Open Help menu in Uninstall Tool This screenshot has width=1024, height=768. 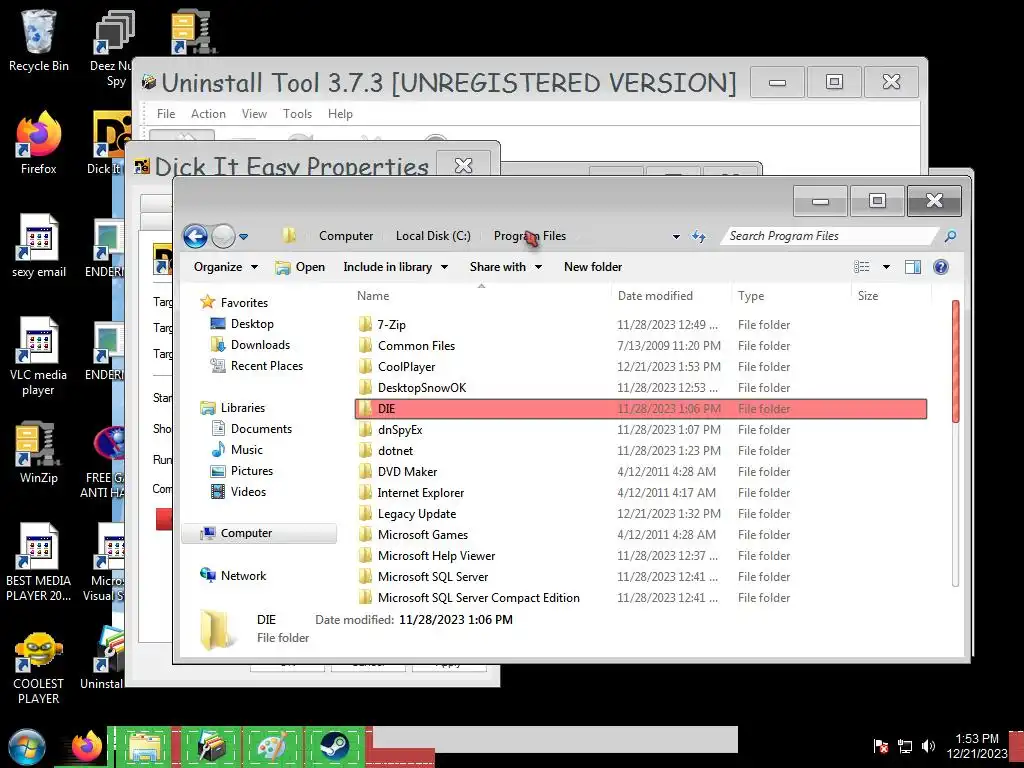click(x=340, y=114)
